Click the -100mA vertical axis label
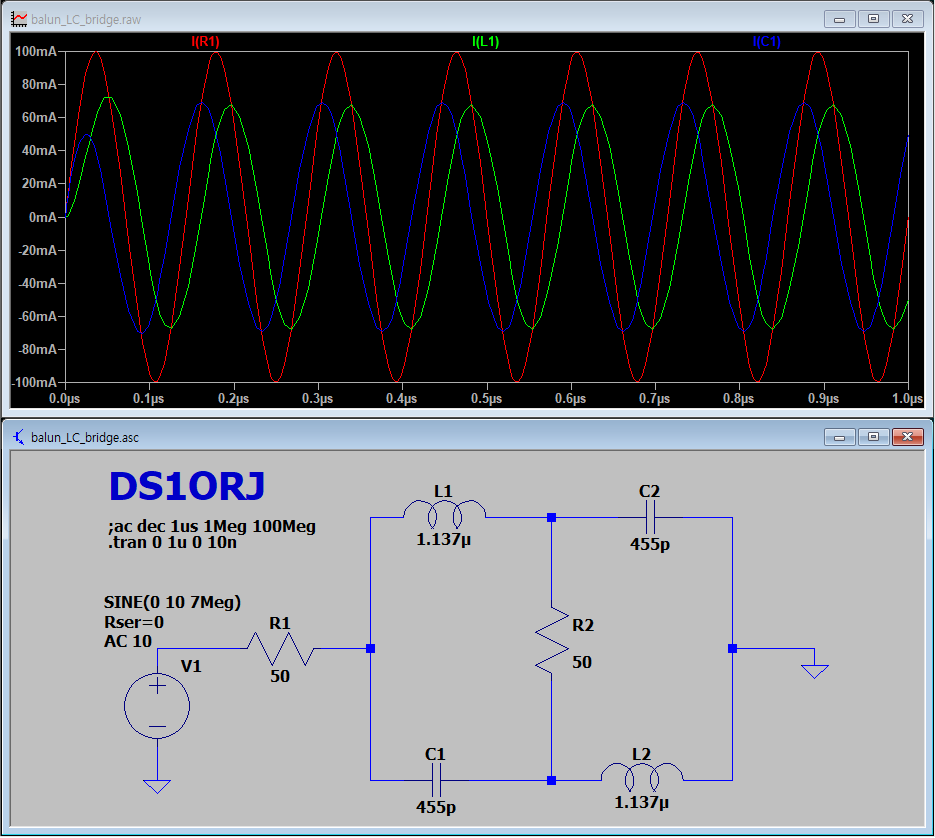935x838 pixels. [x=34, y=382]
